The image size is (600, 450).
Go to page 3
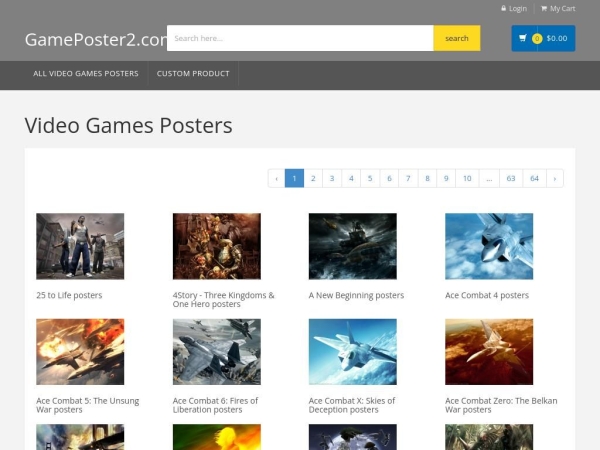(332, 178)
